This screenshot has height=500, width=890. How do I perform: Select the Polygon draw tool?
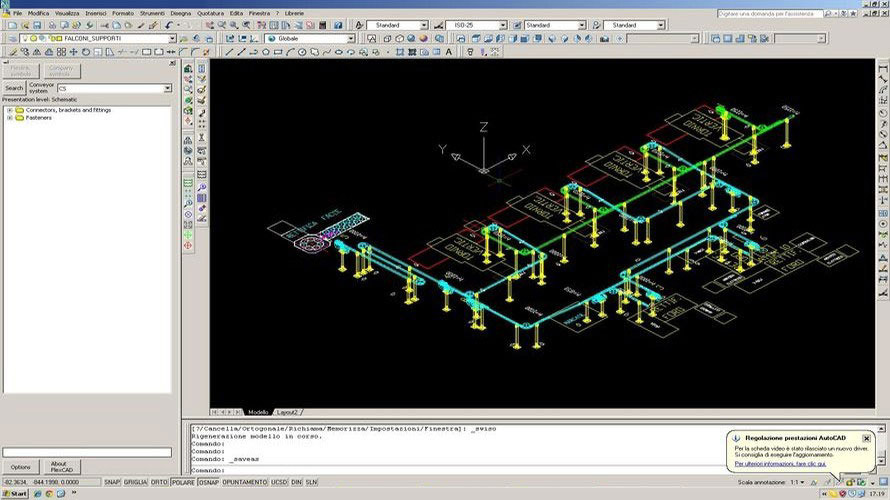(x=265, y=52)
